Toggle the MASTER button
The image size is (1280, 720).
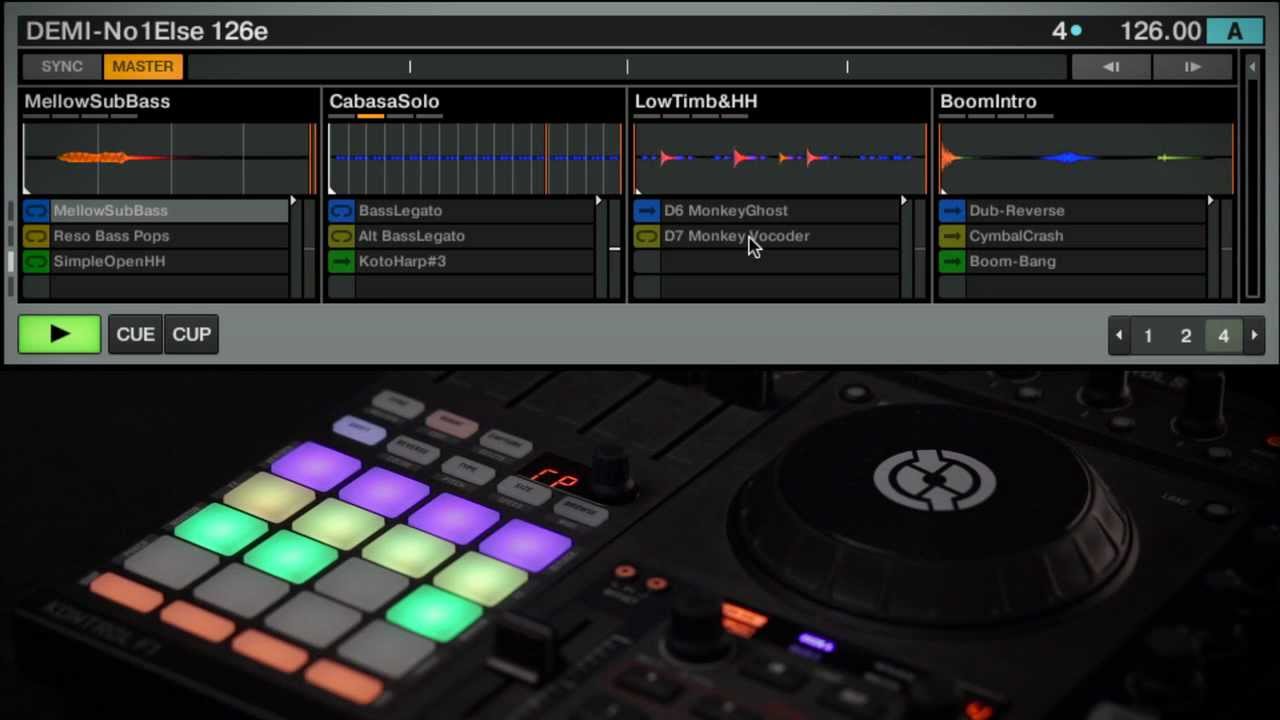point(143,67)
